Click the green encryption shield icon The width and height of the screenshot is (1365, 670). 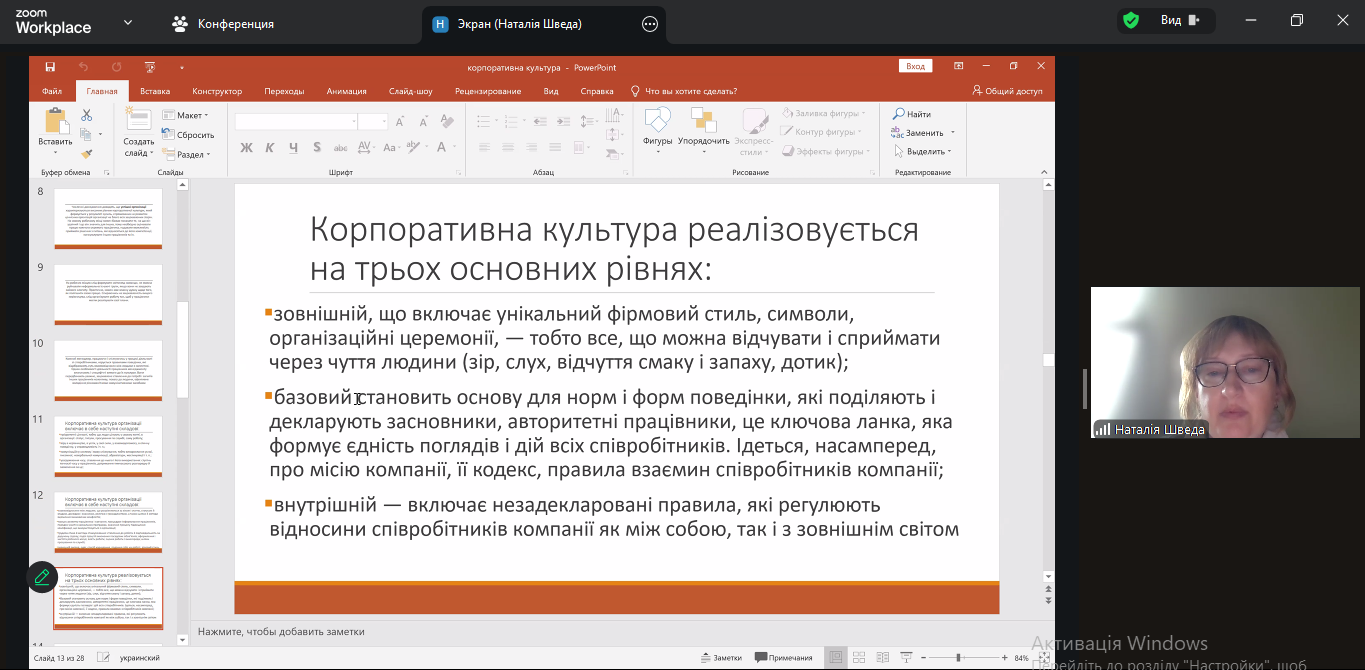click(x=1131, y=21)
